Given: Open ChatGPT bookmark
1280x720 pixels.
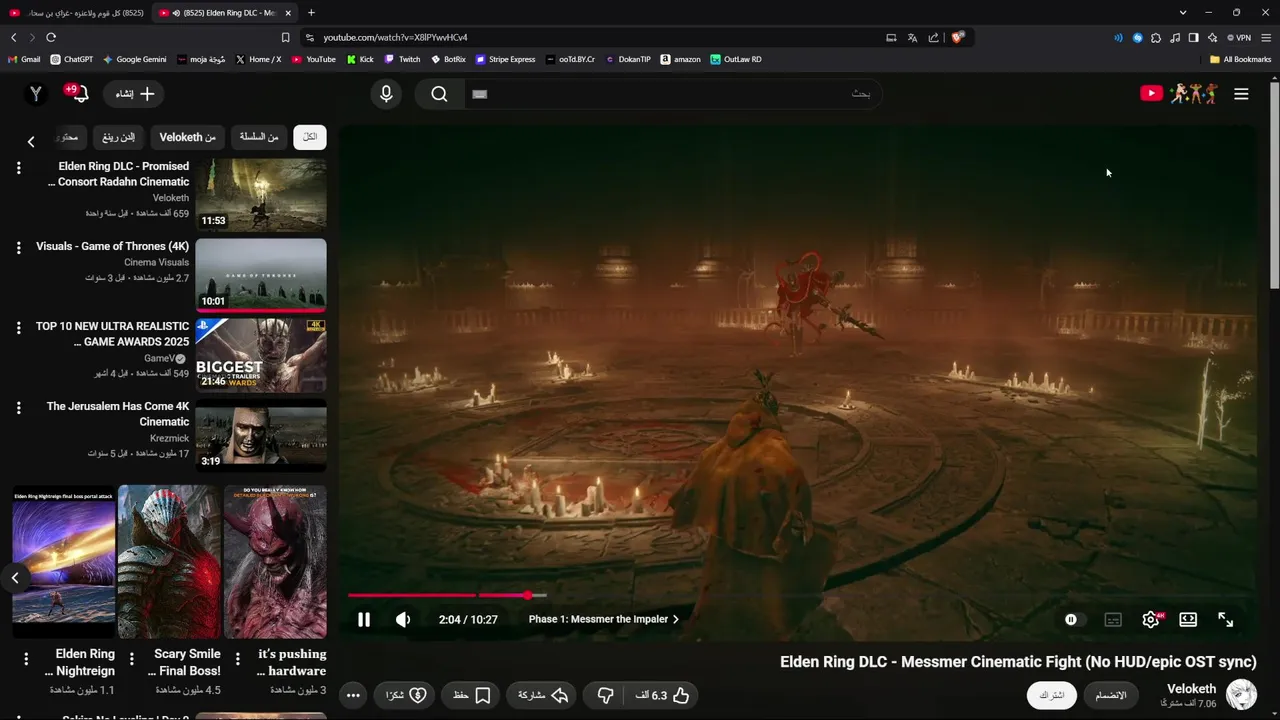Looking at the screenshot, I should [71, 59].
